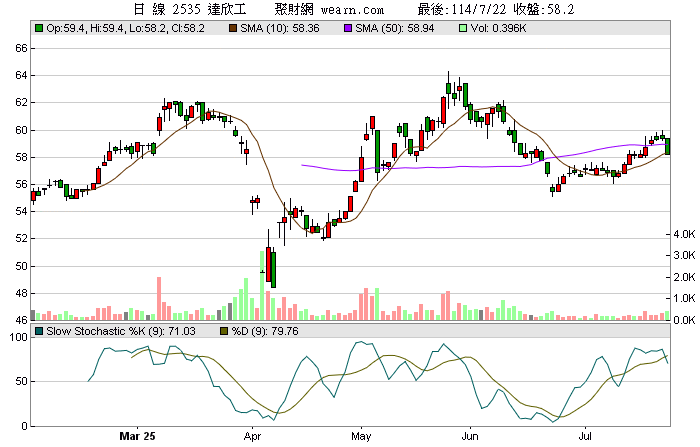This screenshot has width=700, height=447.
Task: Click the '50' price axis label
Action: coord(21,266)
